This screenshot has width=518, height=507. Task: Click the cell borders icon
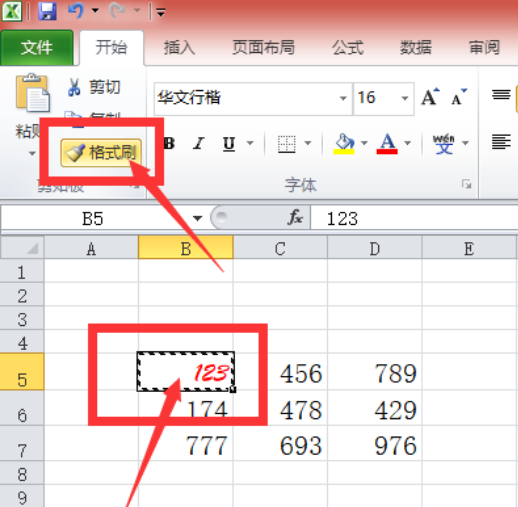[x=287, y=144]
